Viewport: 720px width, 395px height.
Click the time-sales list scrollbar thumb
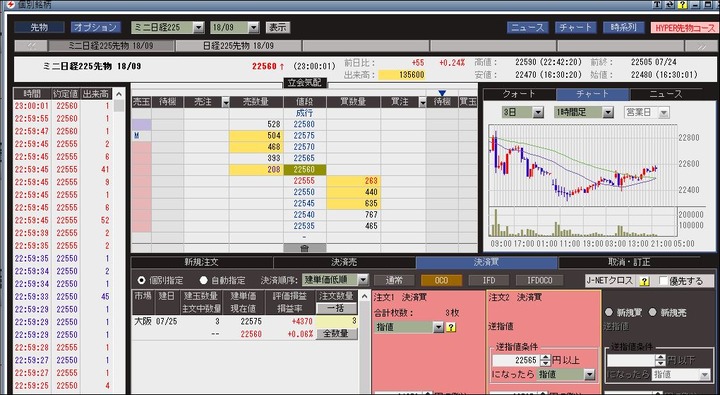119,106
